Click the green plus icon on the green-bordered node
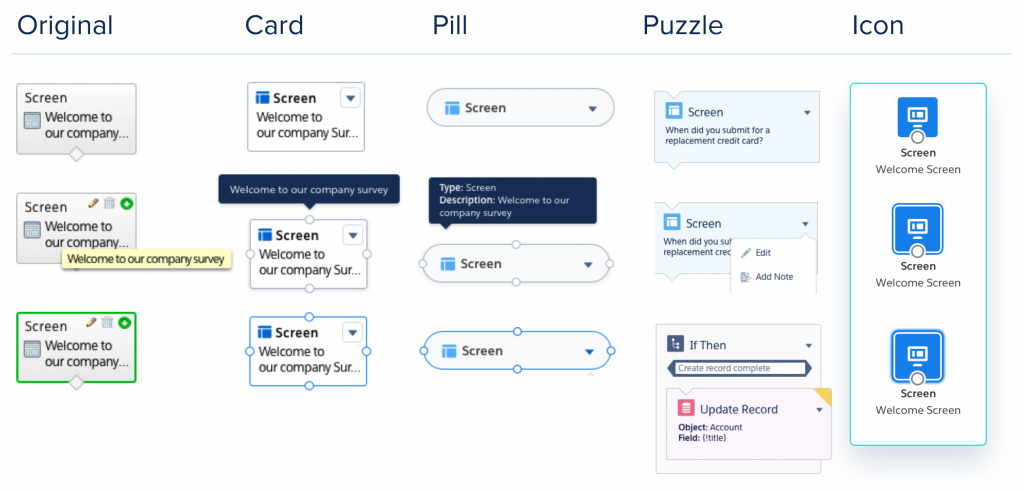The height and width of the screenshot is (491, 1024). (125, 322)
